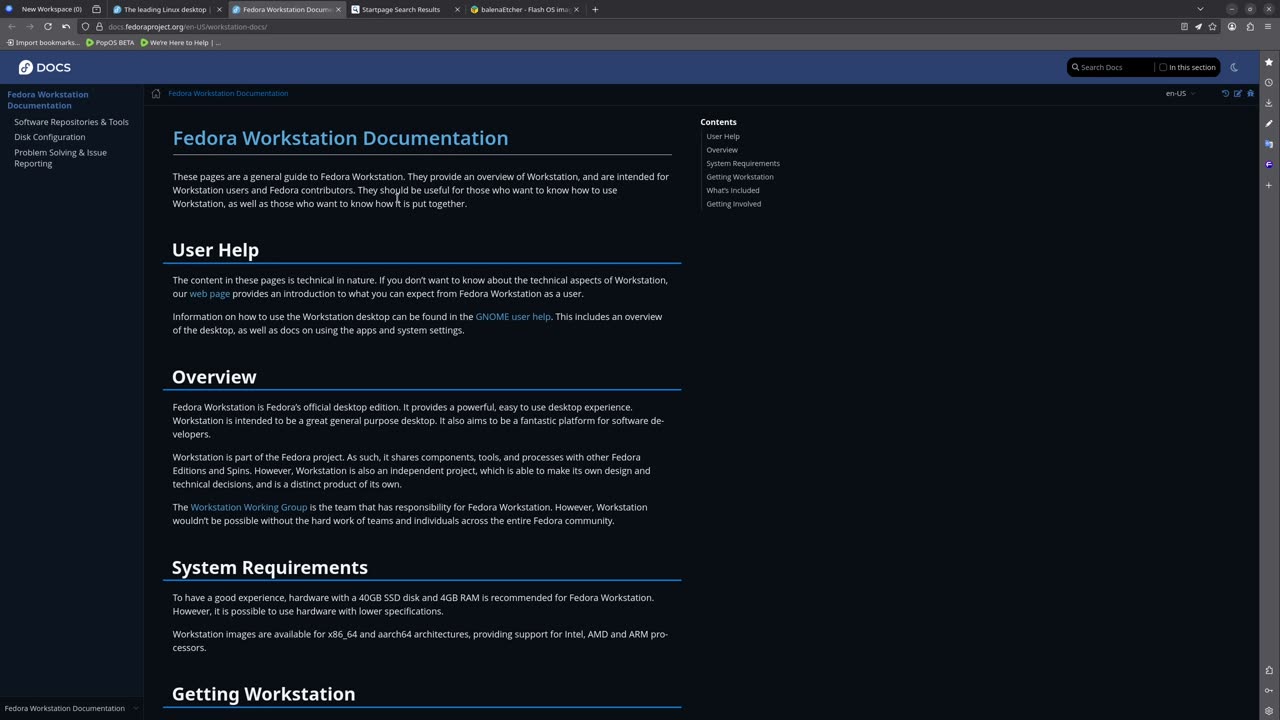This screenshot has width=1280, height=720.
Task: Bookmark this page with the star
Action: click(1212, 26)
